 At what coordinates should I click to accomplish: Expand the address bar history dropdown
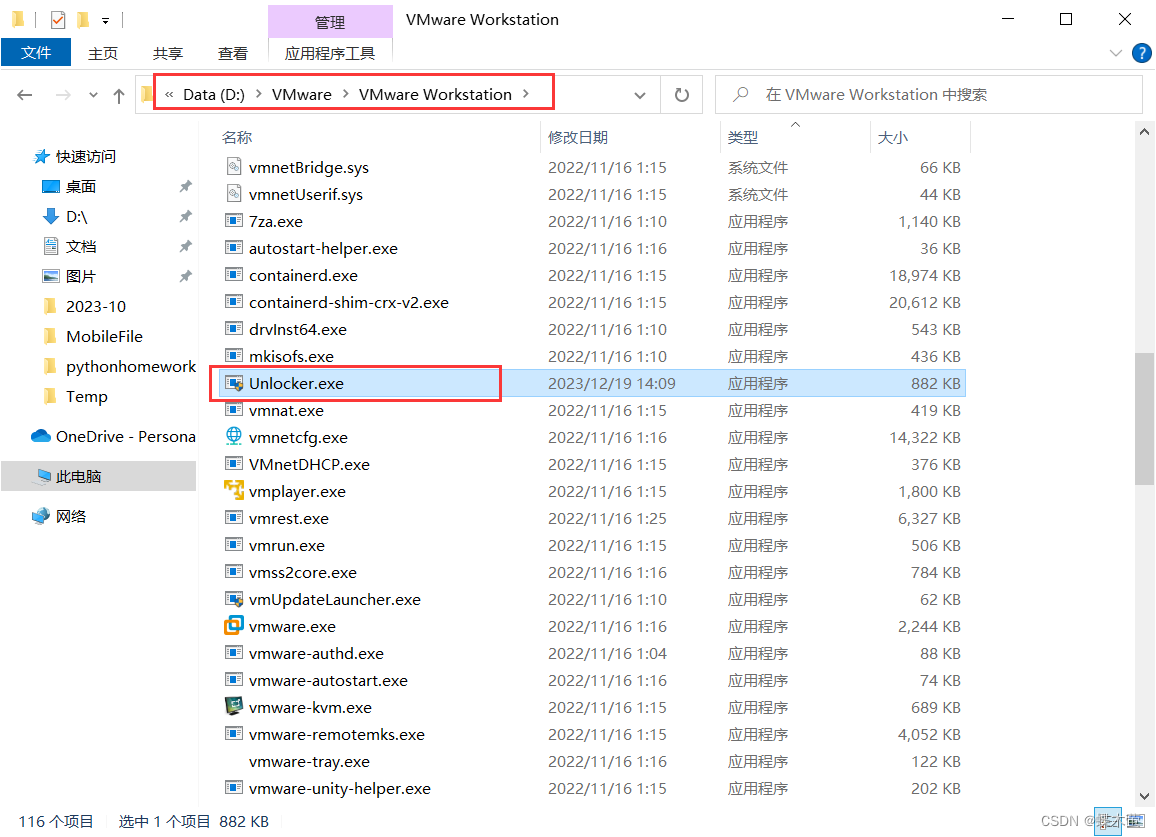pos(640,95)
